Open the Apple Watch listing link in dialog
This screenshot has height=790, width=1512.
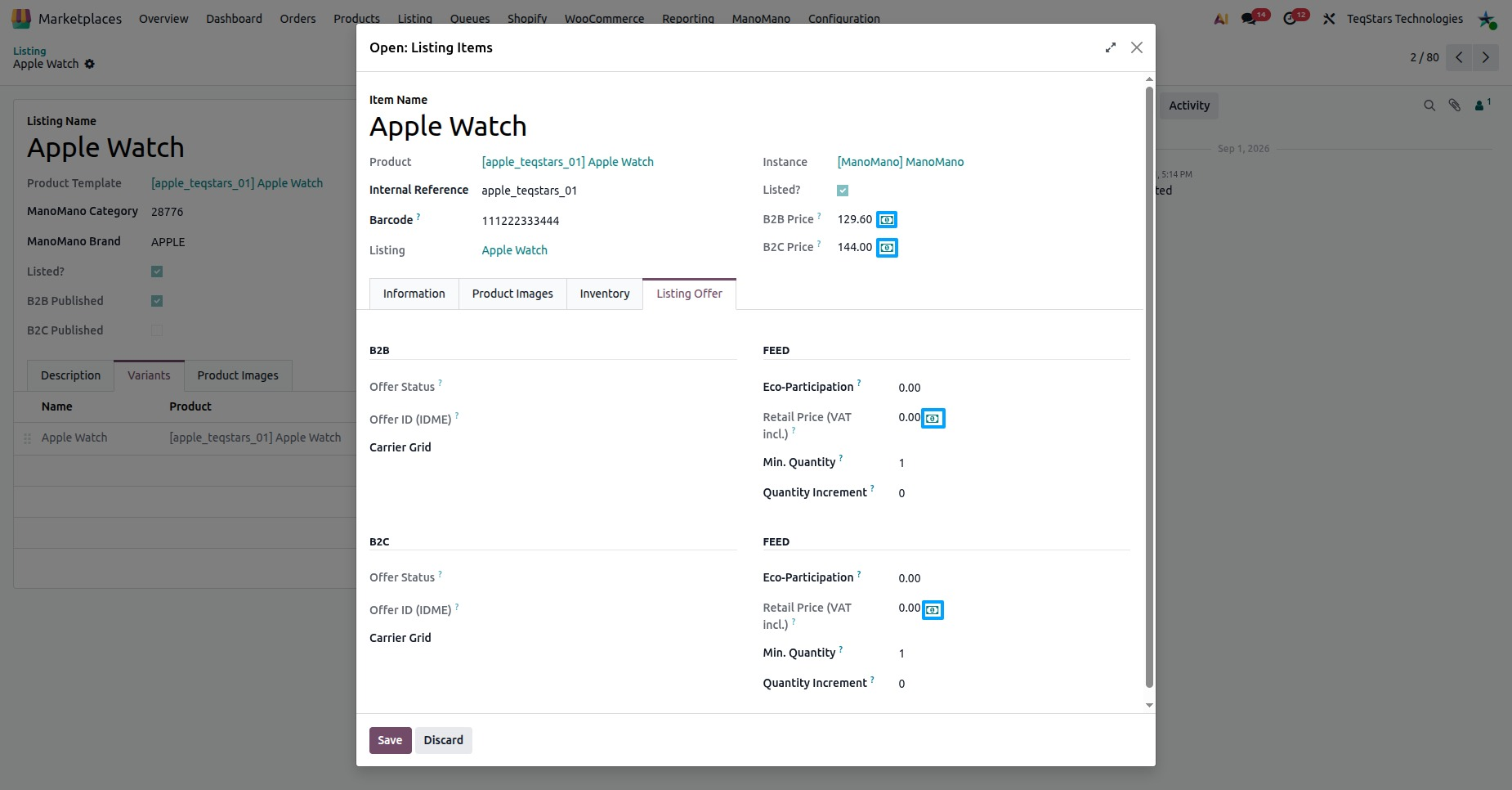(514, 250)
